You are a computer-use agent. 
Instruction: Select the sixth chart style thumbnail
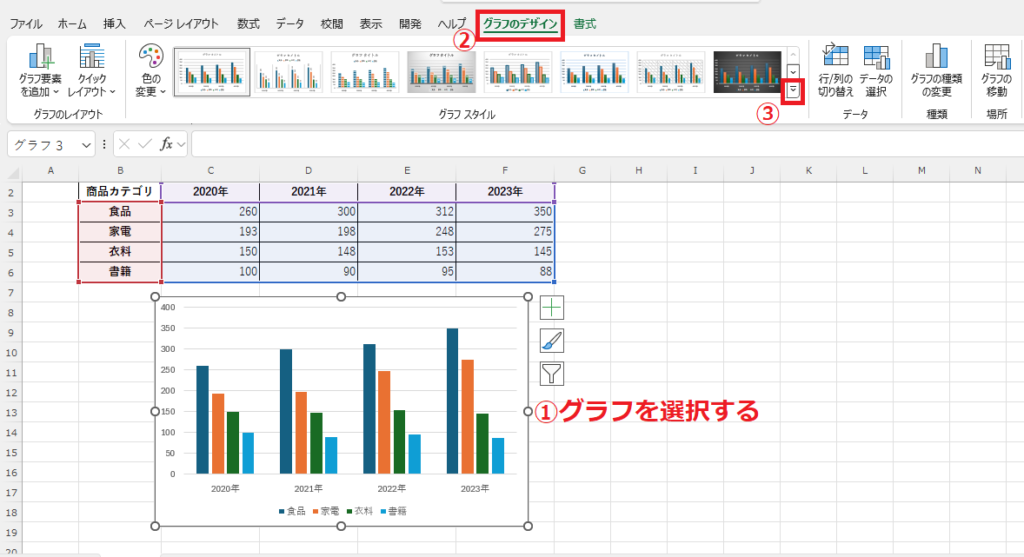tap(594, 72)
